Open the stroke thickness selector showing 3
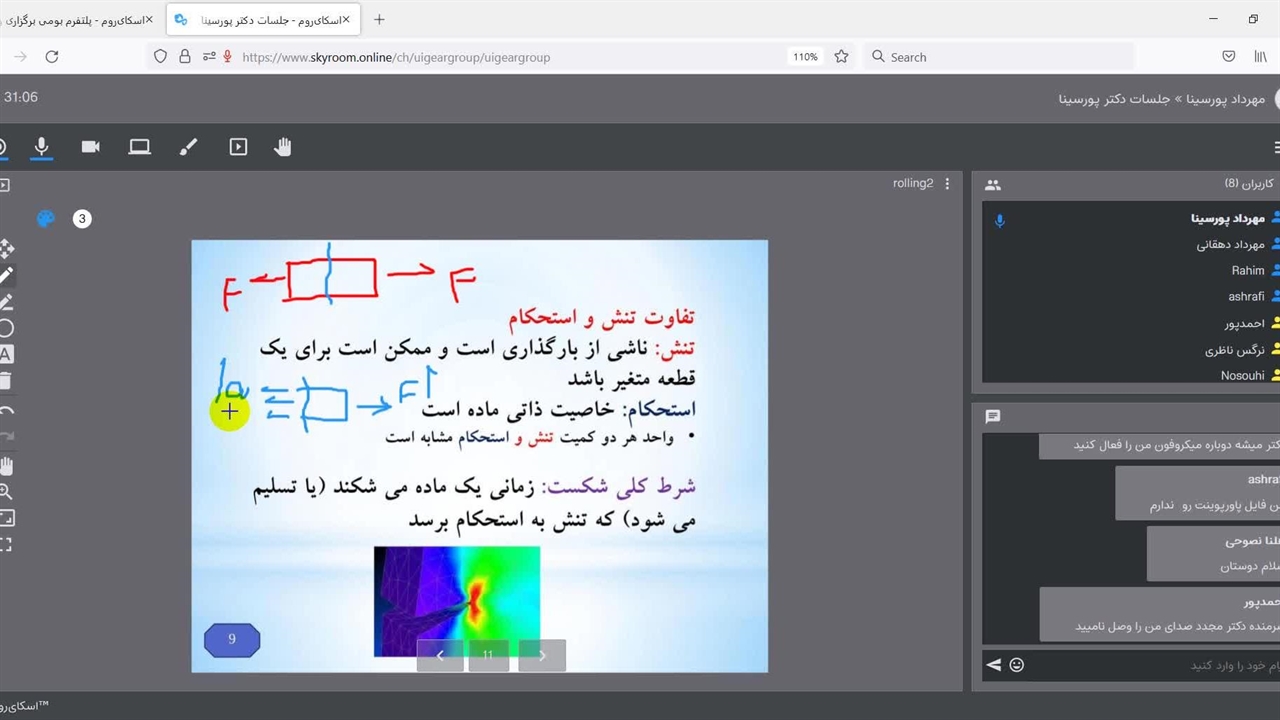This screenshot has height=720, width=1280. pos(82,219)
